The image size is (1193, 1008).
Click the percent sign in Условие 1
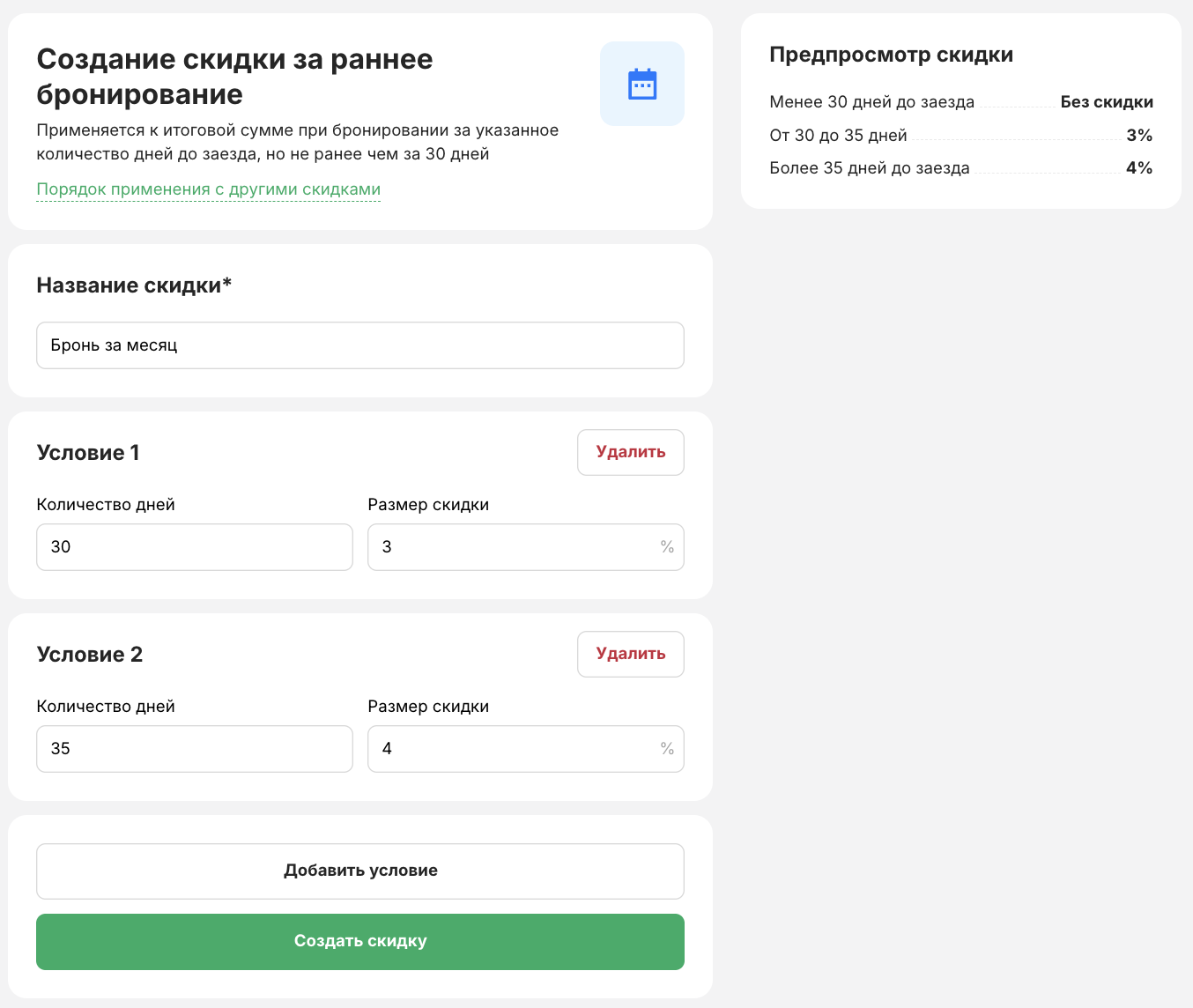[667, 547]
